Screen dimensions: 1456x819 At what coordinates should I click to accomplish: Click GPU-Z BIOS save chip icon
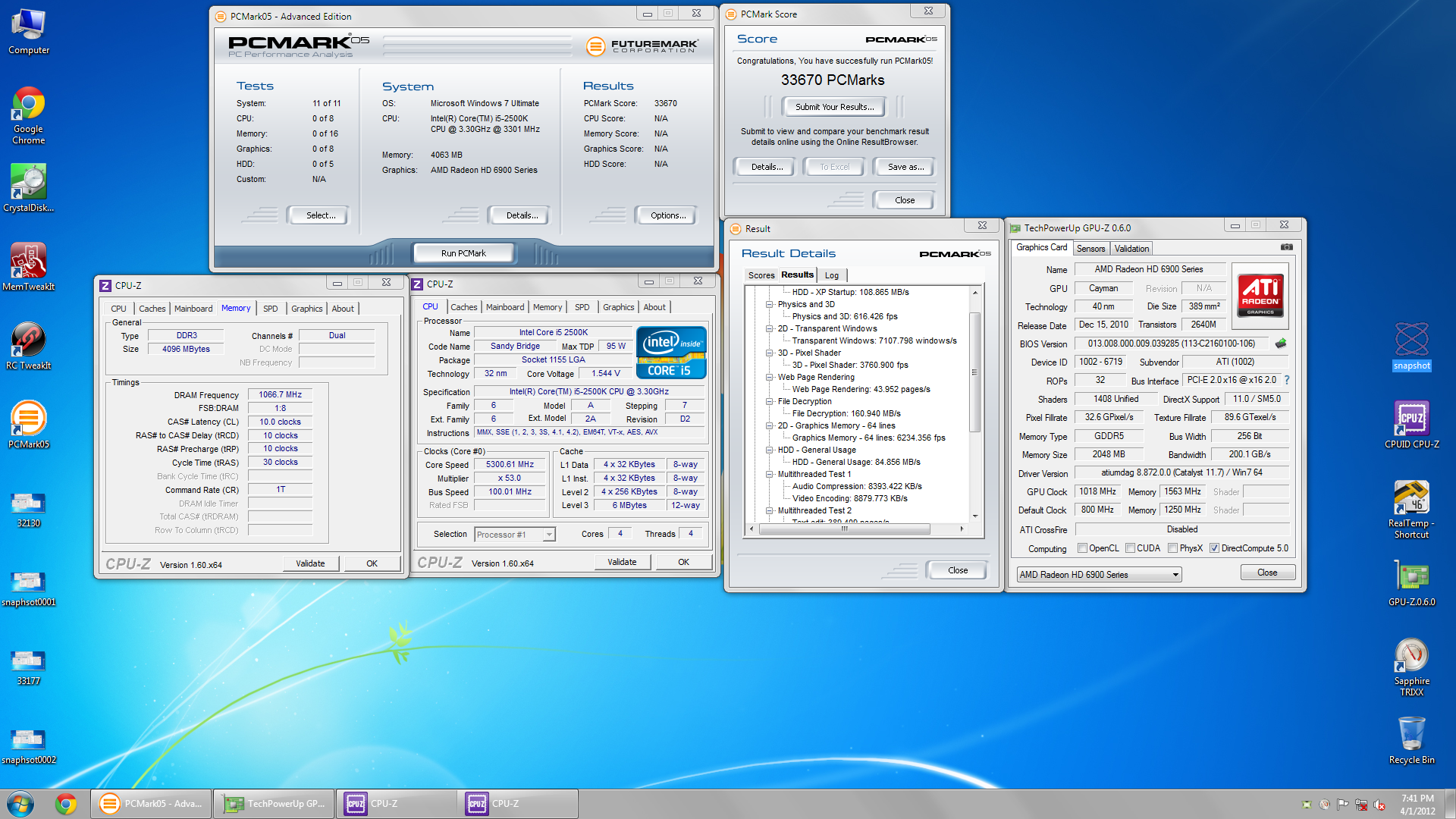(1281, 344)
